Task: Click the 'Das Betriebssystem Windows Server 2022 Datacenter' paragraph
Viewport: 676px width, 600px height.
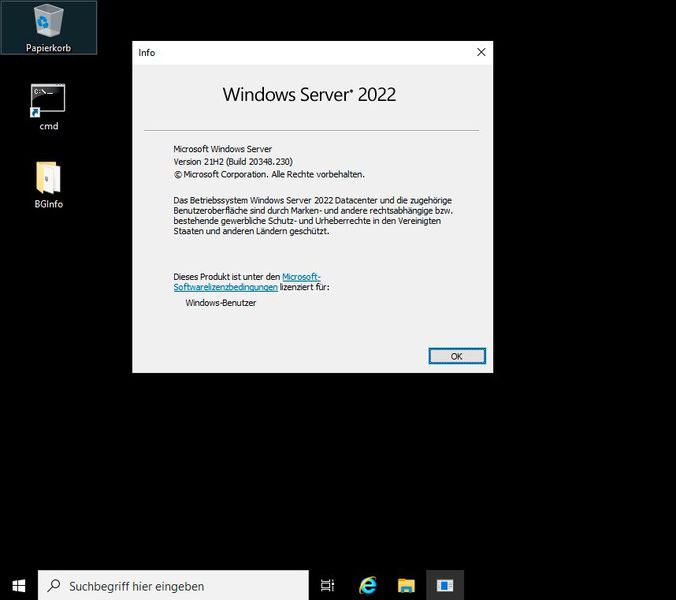Action: coord(313,216)
